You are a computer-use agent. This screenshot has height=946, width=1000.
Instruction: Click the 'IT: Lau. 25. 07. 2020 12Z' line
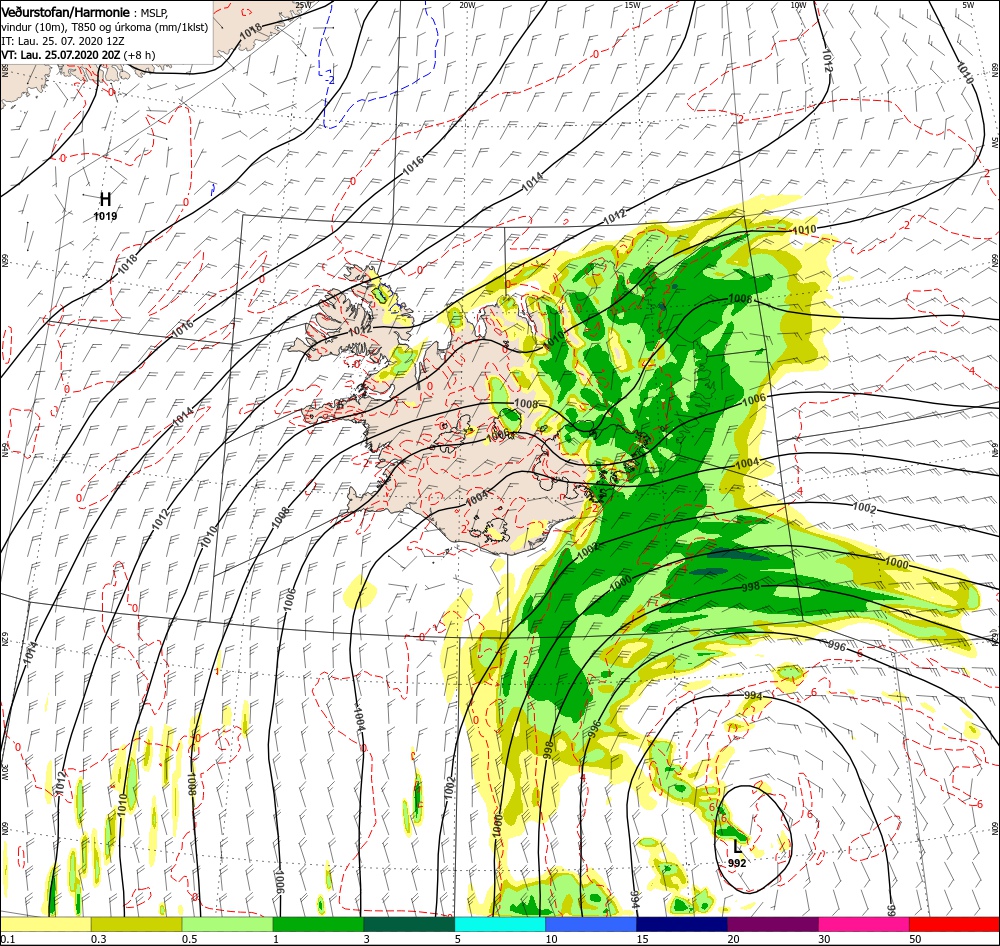62,41
